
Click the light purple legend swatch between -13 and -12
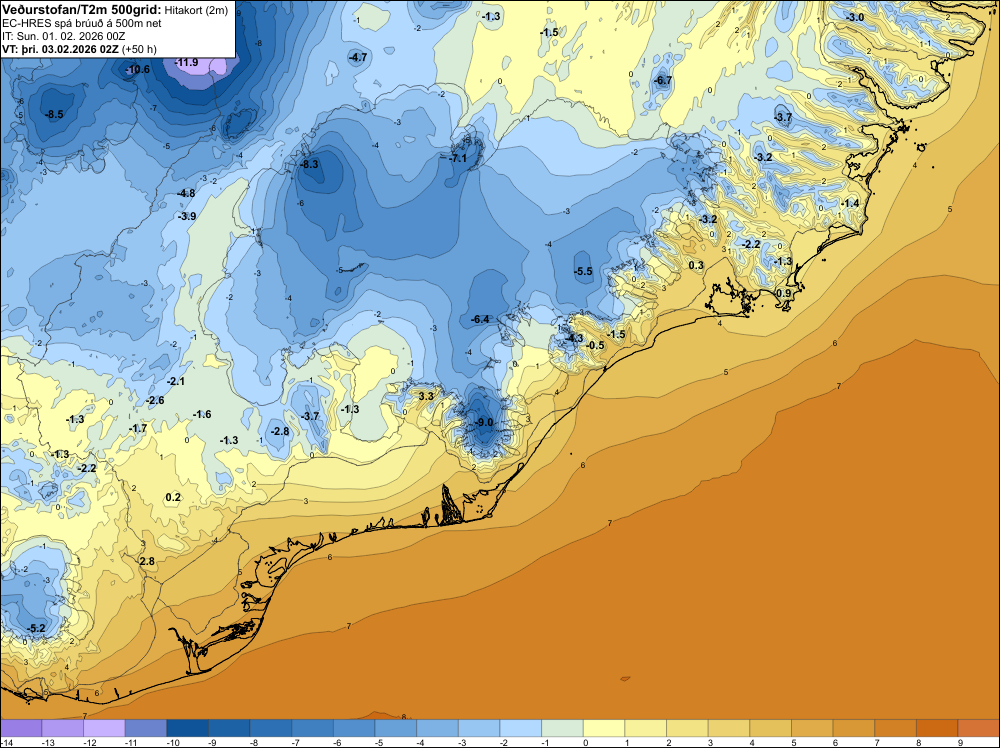63,728
